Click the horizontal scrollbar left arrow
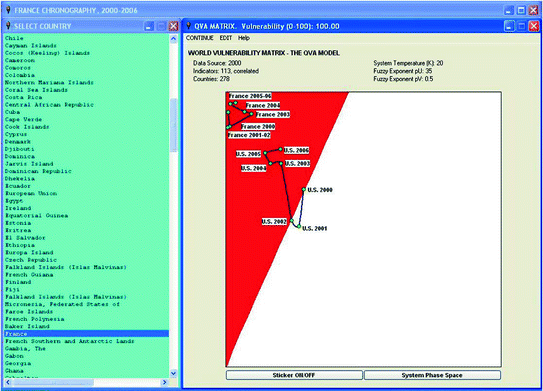The width and height of the screenshot is (543, 391). point(8,382)
